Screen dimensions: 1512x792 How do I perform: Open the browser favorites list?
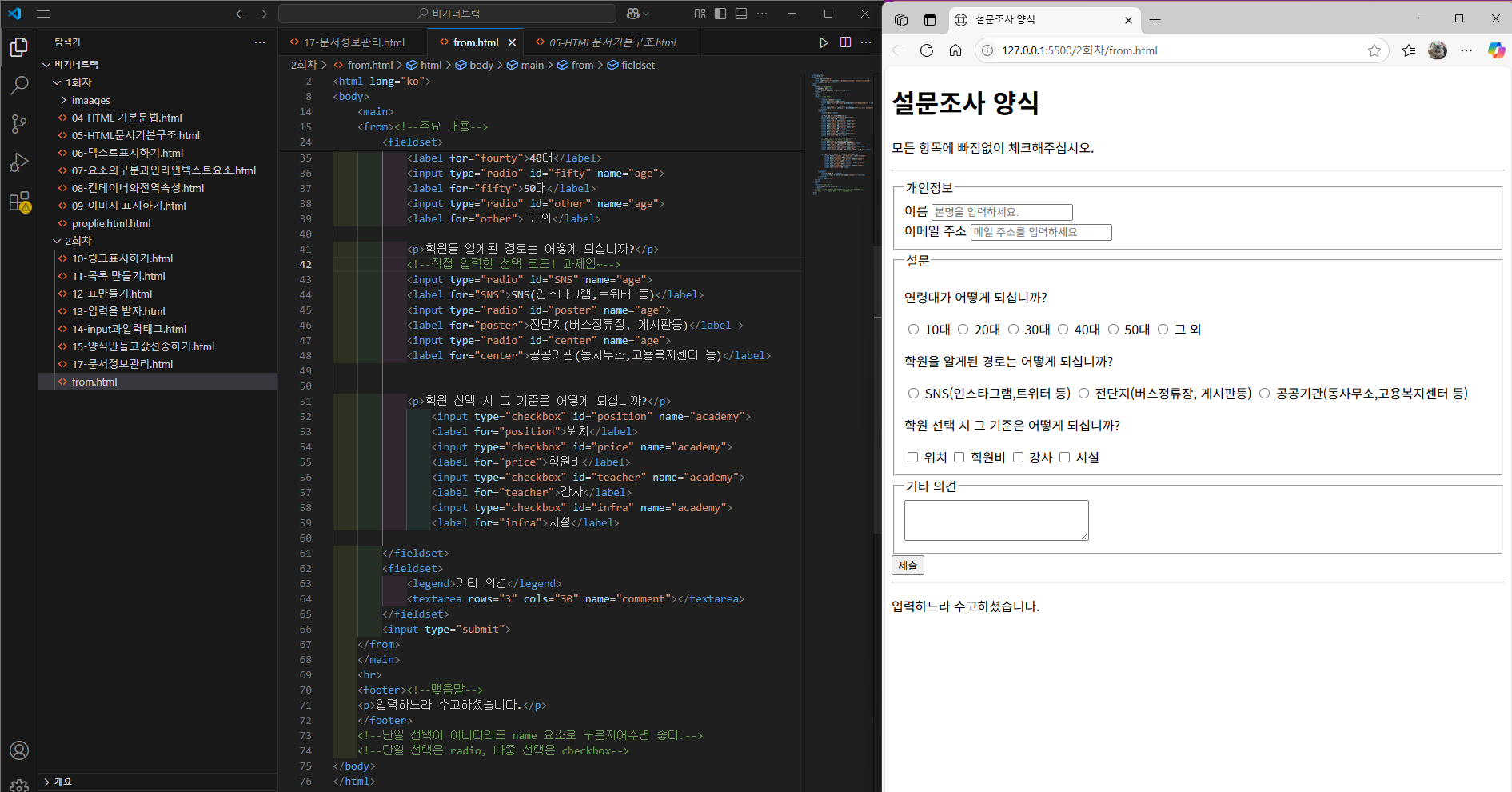click(x=1409, y=50)
